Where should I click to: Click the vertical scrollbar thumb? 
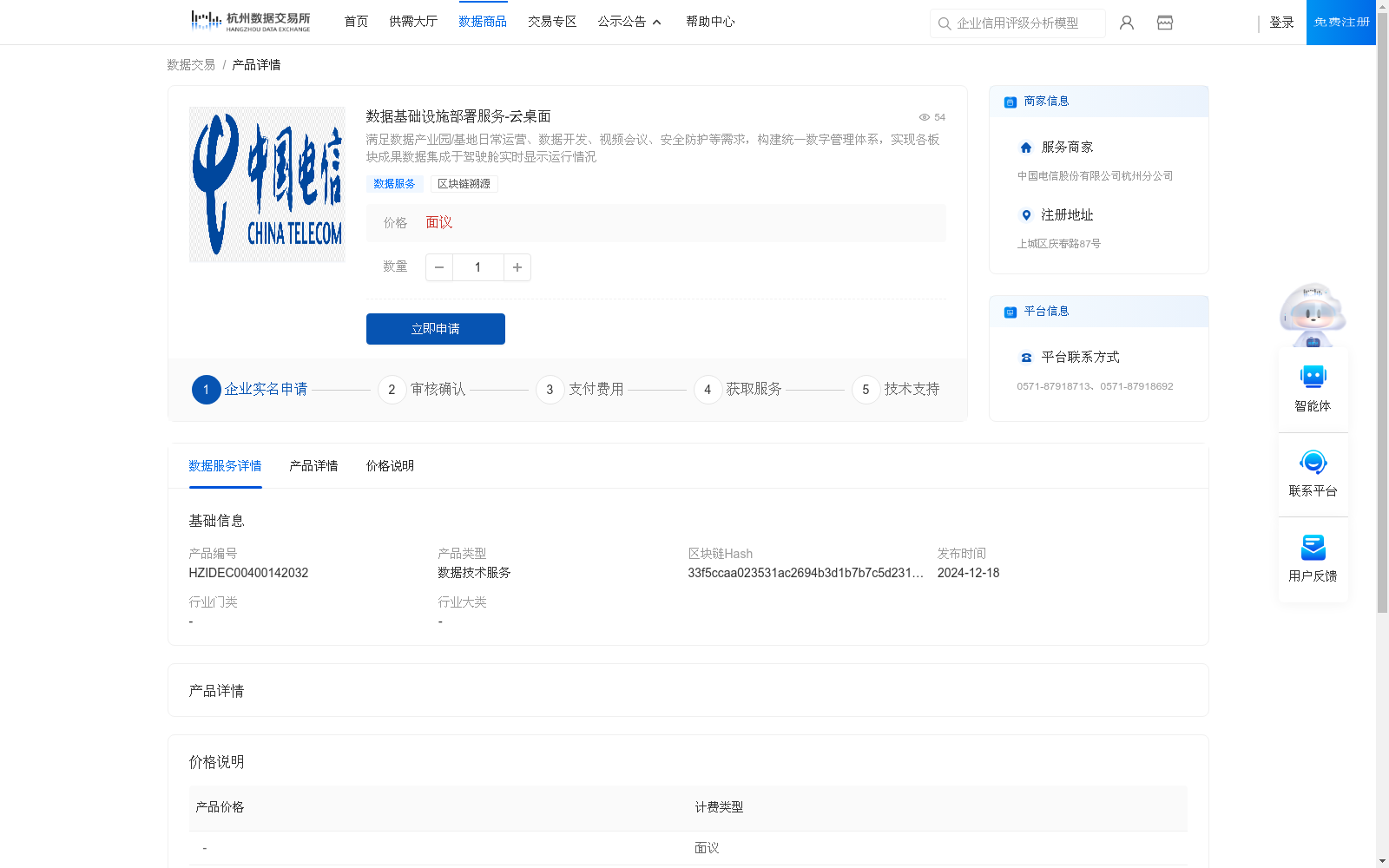point(1382,312)
